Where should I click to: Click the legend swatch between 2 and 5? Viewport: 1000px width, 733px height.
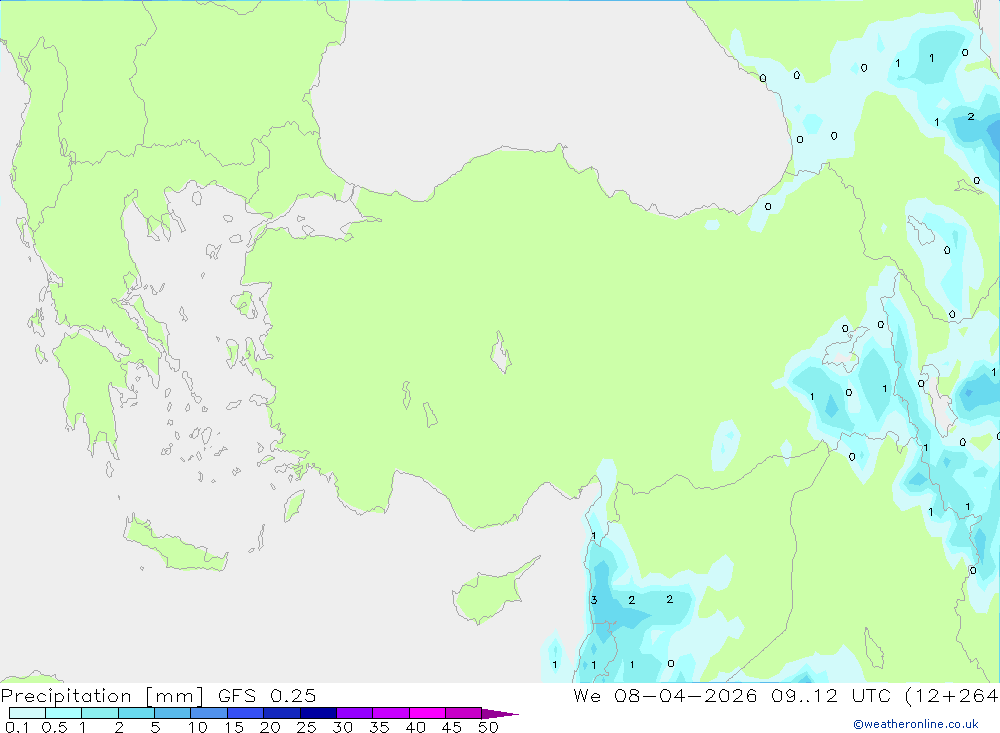click(136, 713)
